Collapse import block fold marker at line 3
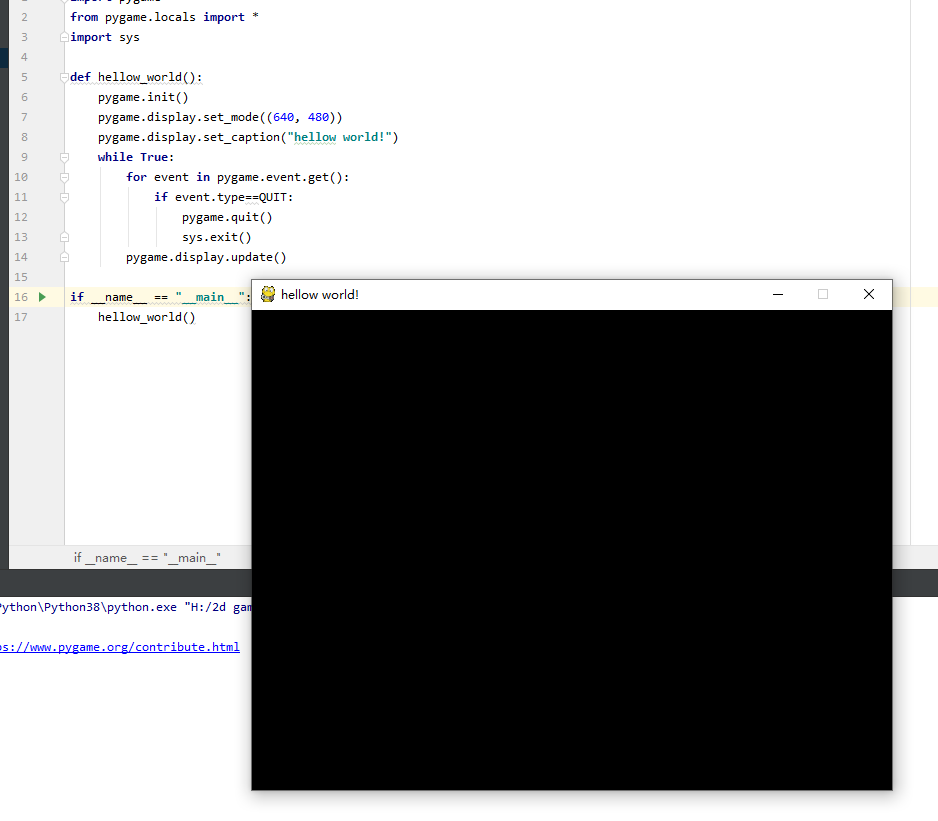Image resolution: width=938 pixels, height=821 pixels. tap(64, 37)
